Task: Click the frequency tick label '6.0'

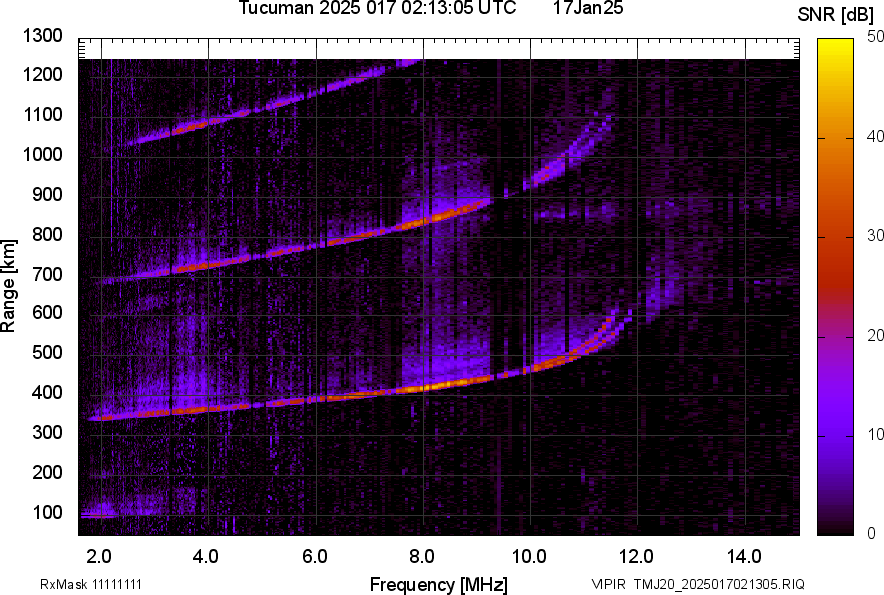Action: [315, 557]
